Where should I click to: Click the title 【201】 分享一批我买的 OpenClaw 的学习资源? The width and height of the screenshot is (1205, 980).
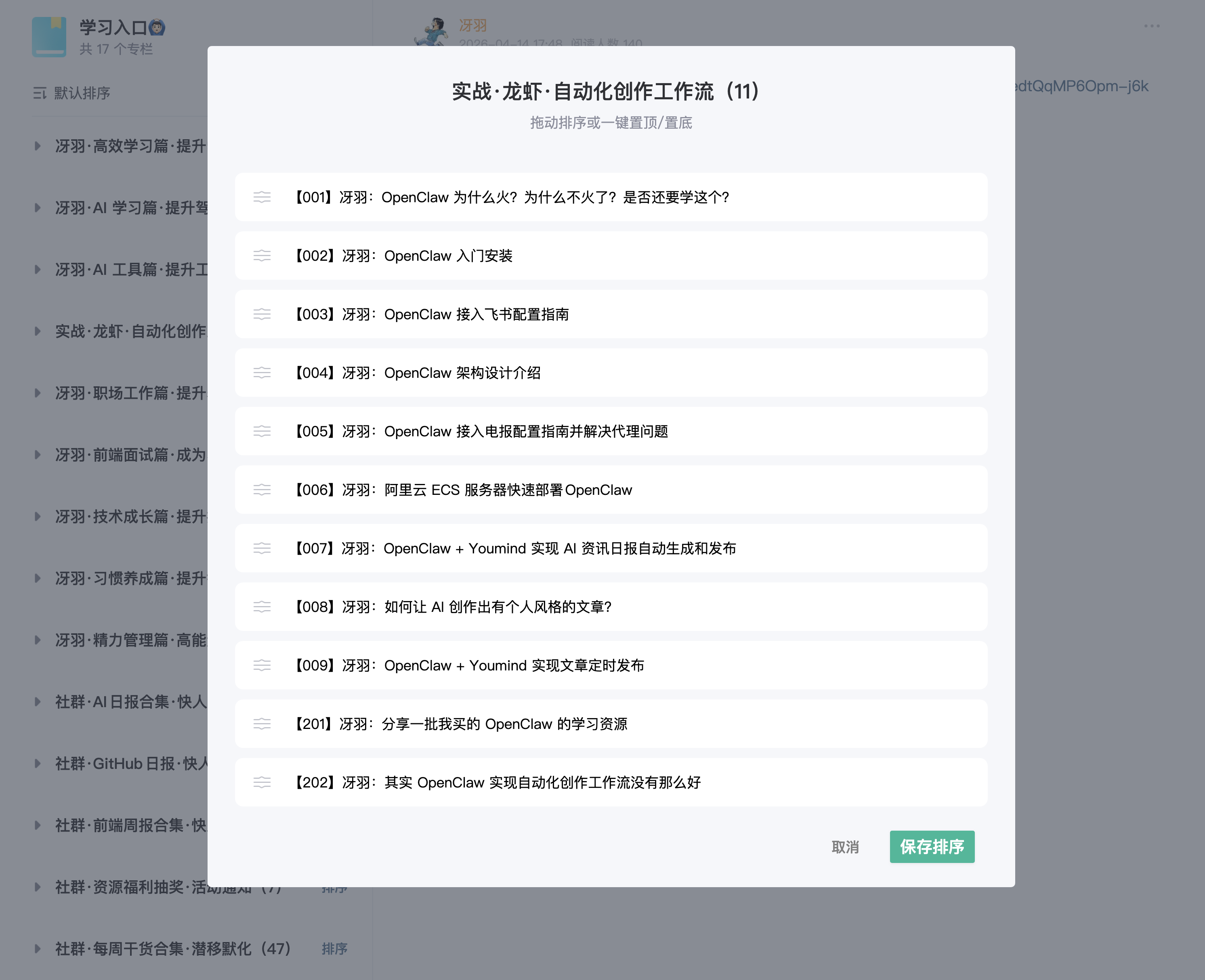pyautogui.click(x=460, y=724)
